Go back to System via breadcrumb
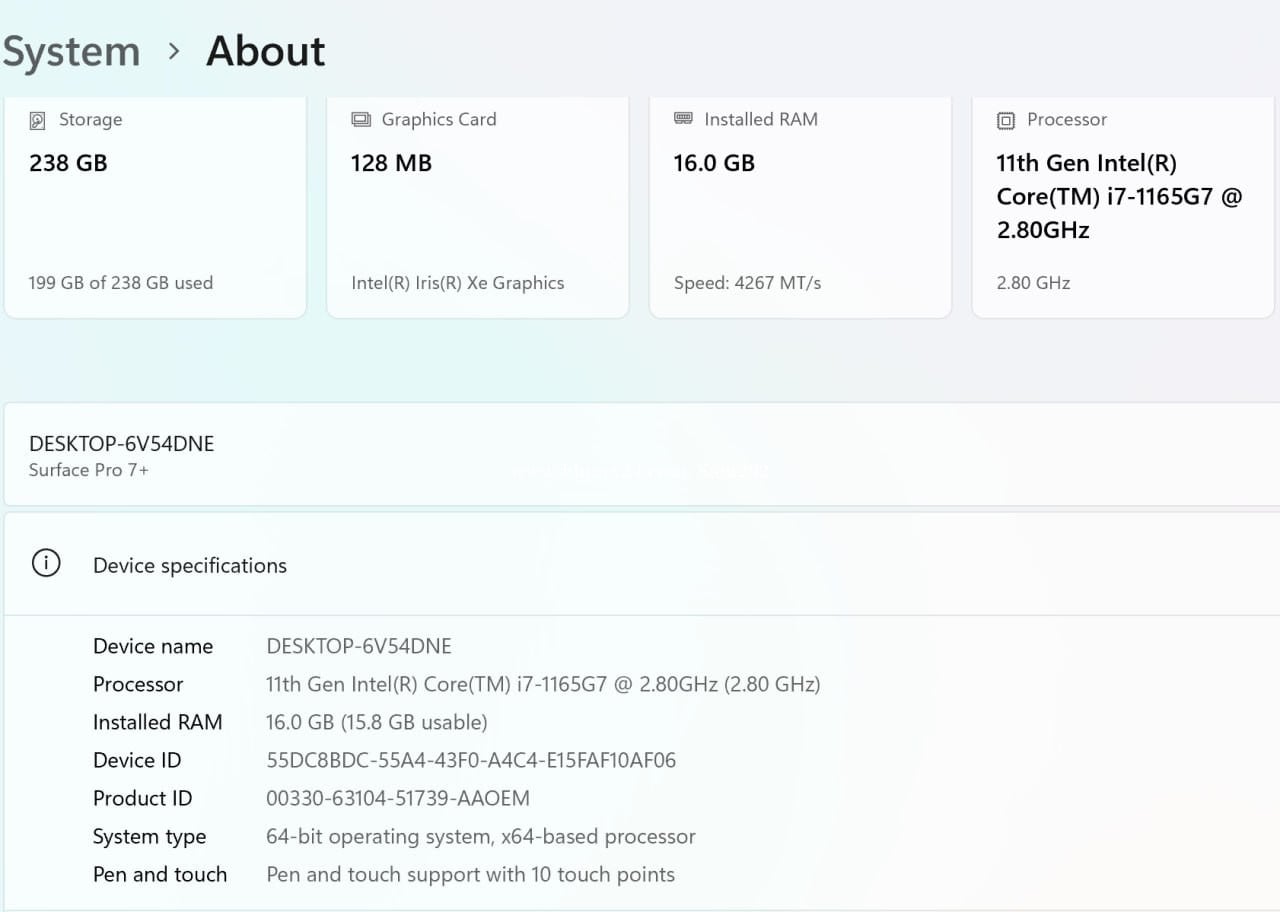The width and height of the screenshot is (1280, 912). click(71, 52)
